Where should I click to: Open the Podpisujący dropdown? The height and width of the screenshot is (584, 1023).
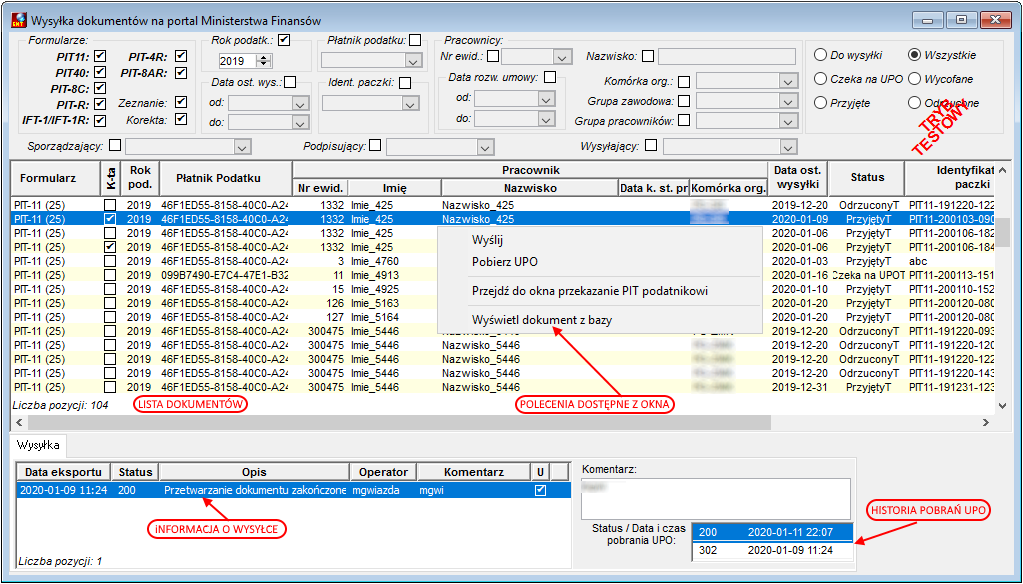click(485, 147)
